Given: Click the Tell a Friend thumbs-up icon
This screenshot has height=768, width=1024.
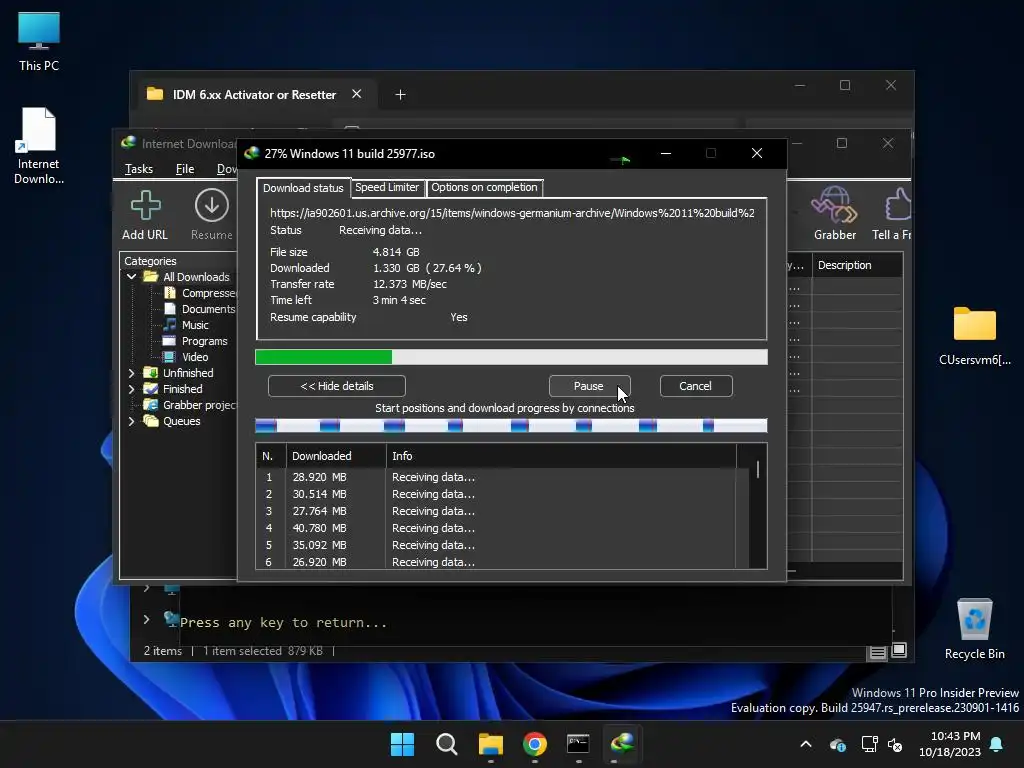Looking at the screenshot, I should coord(898,205).
